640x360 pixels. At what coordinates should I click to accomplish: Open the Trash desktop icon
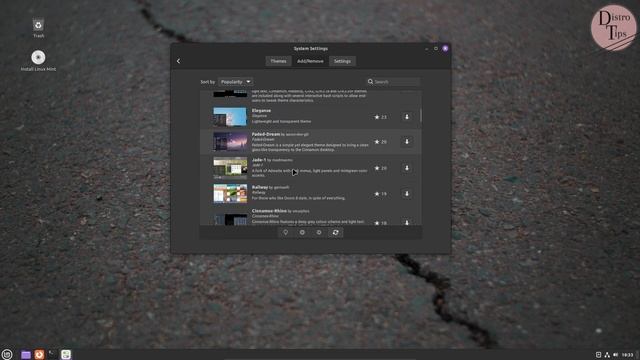pos(38,28)
